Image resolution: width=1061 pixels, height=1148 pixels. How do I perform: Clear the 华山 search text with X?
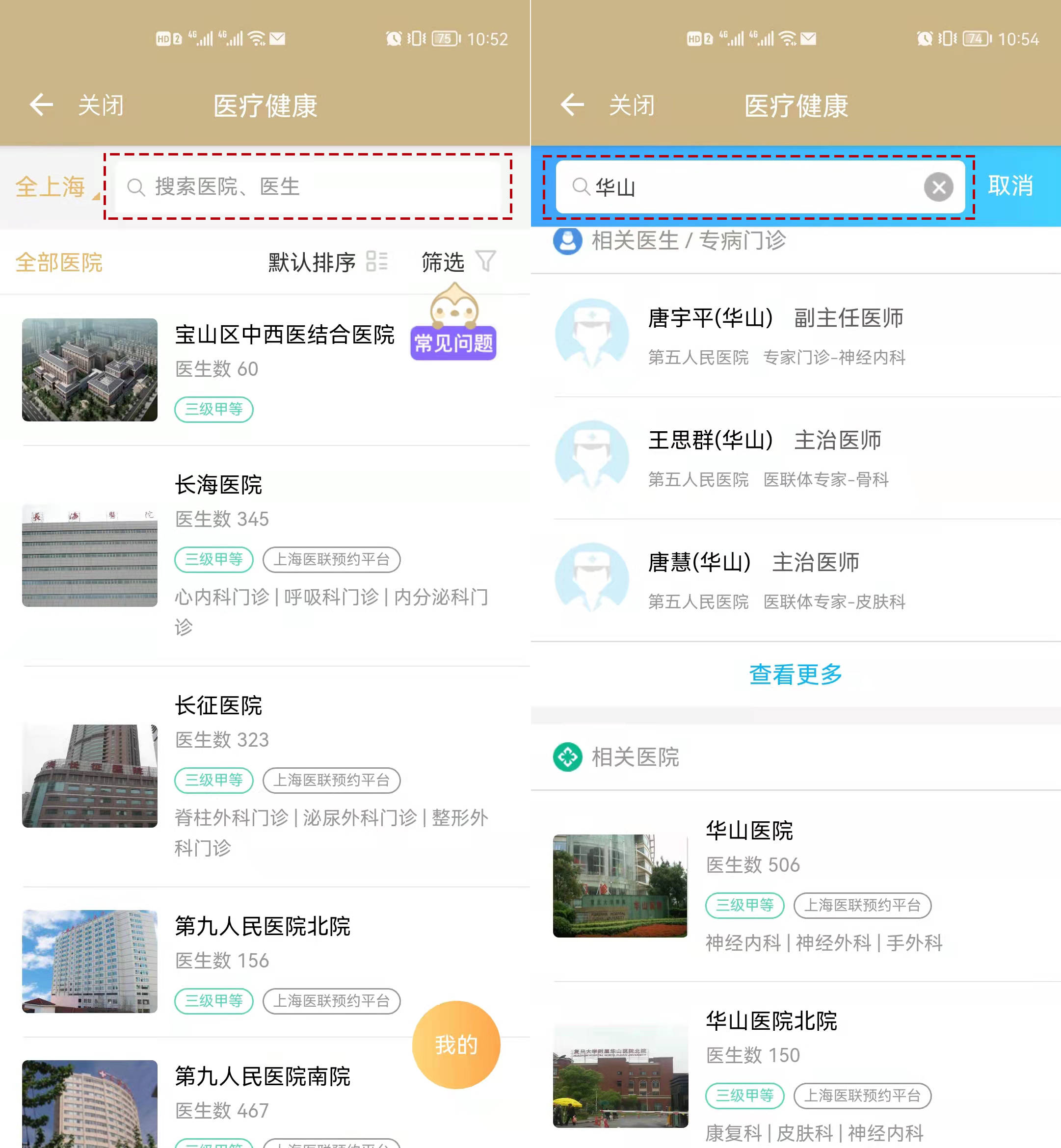pyautogui.click(x=939, y=187)
